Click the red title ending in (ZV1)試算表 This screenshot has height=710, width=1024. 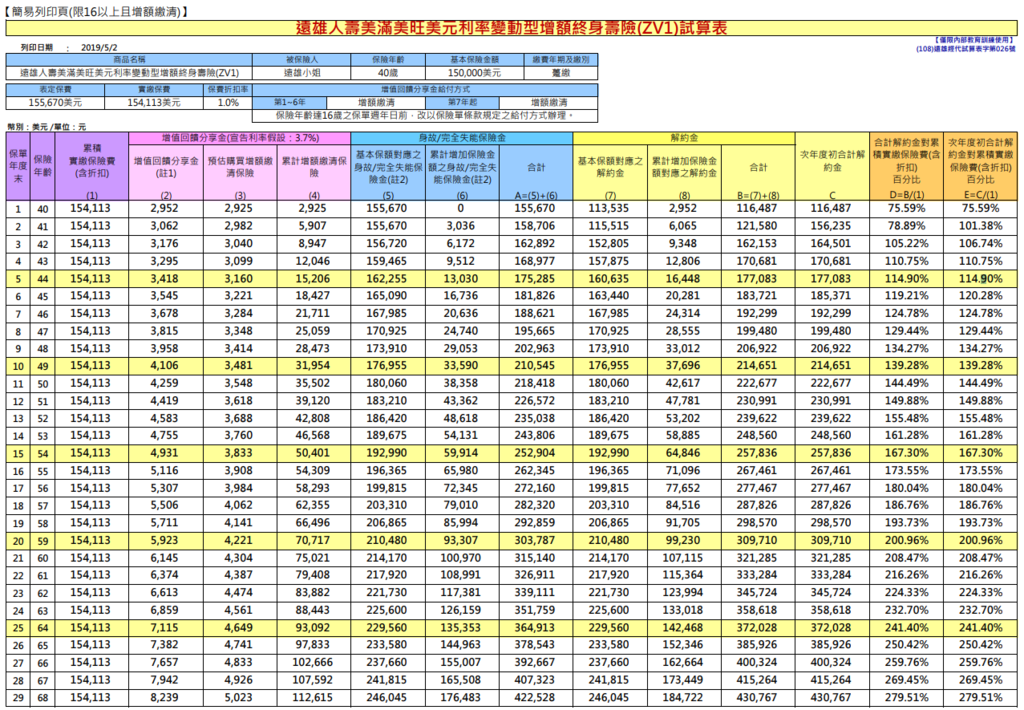(511, 27)
